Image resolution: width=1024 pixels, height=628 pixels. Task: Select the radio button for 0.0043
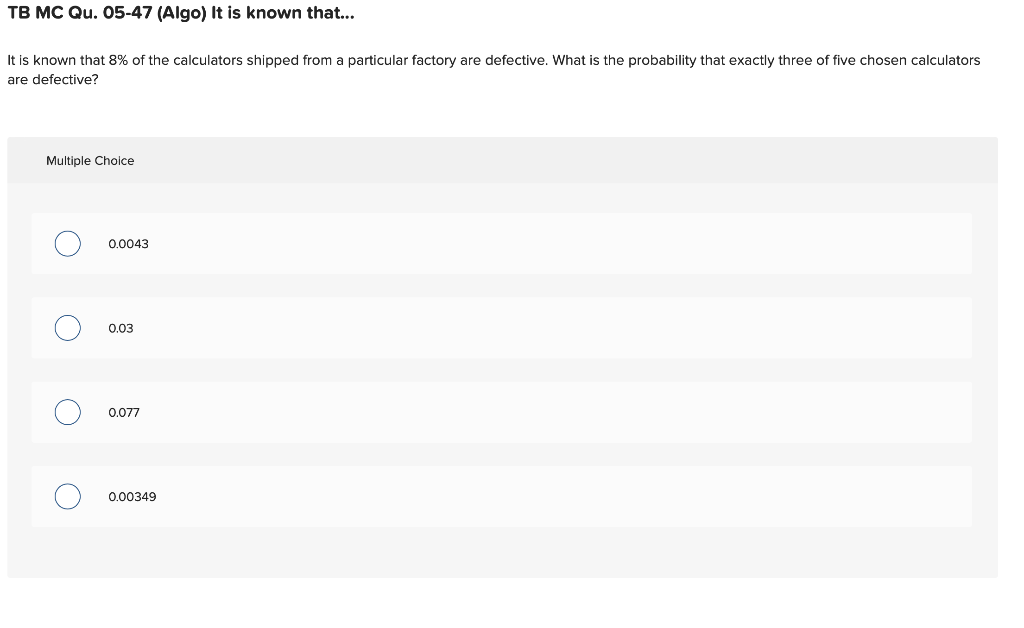(x=67, y=243)
